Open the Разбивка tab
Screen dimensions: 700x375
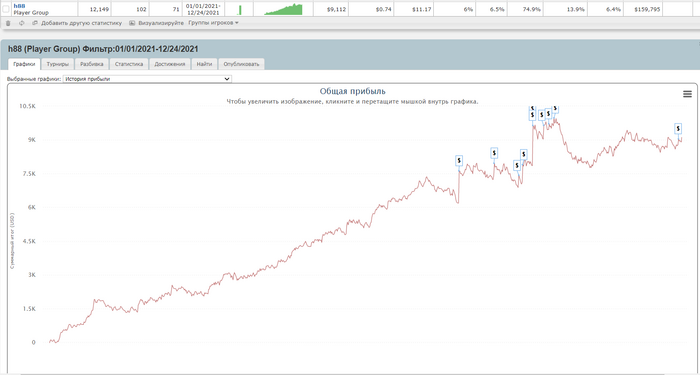[92, 64]
